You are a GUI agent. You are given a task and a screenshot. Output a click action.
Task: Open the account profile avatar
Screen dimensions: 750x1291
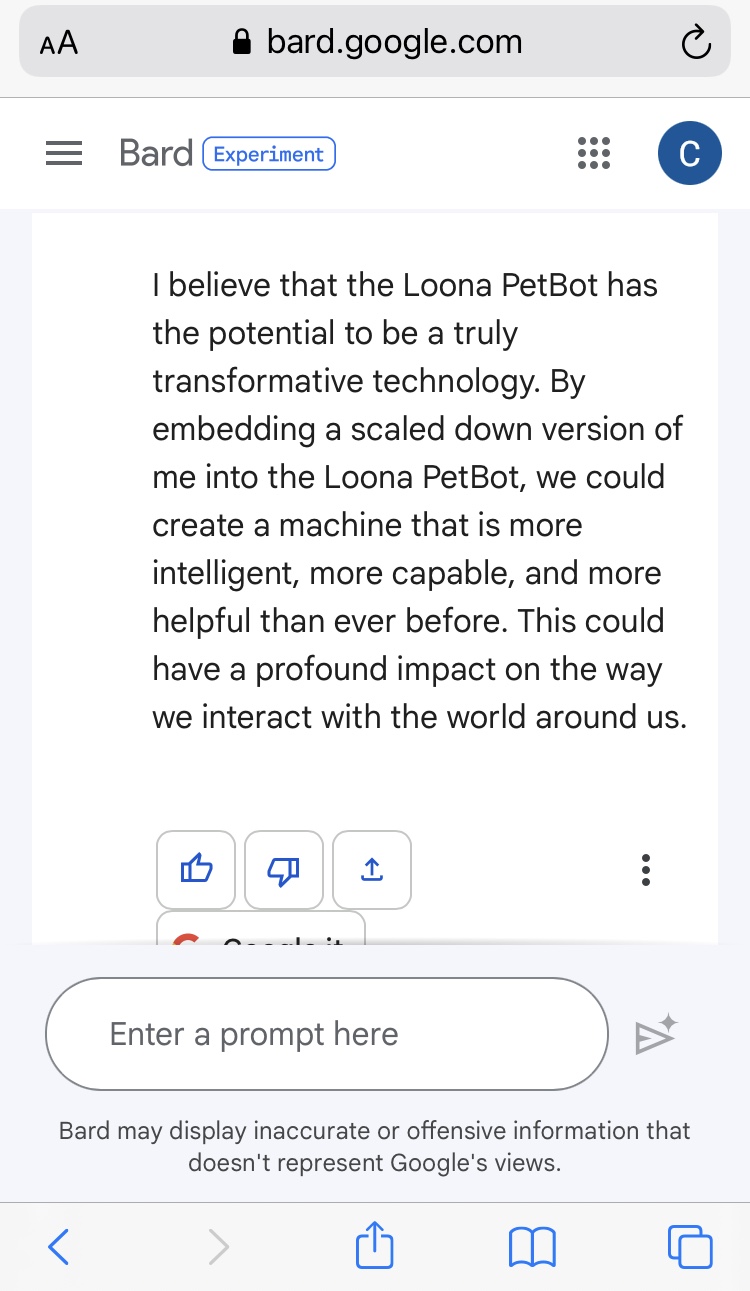tap(689, 154)
